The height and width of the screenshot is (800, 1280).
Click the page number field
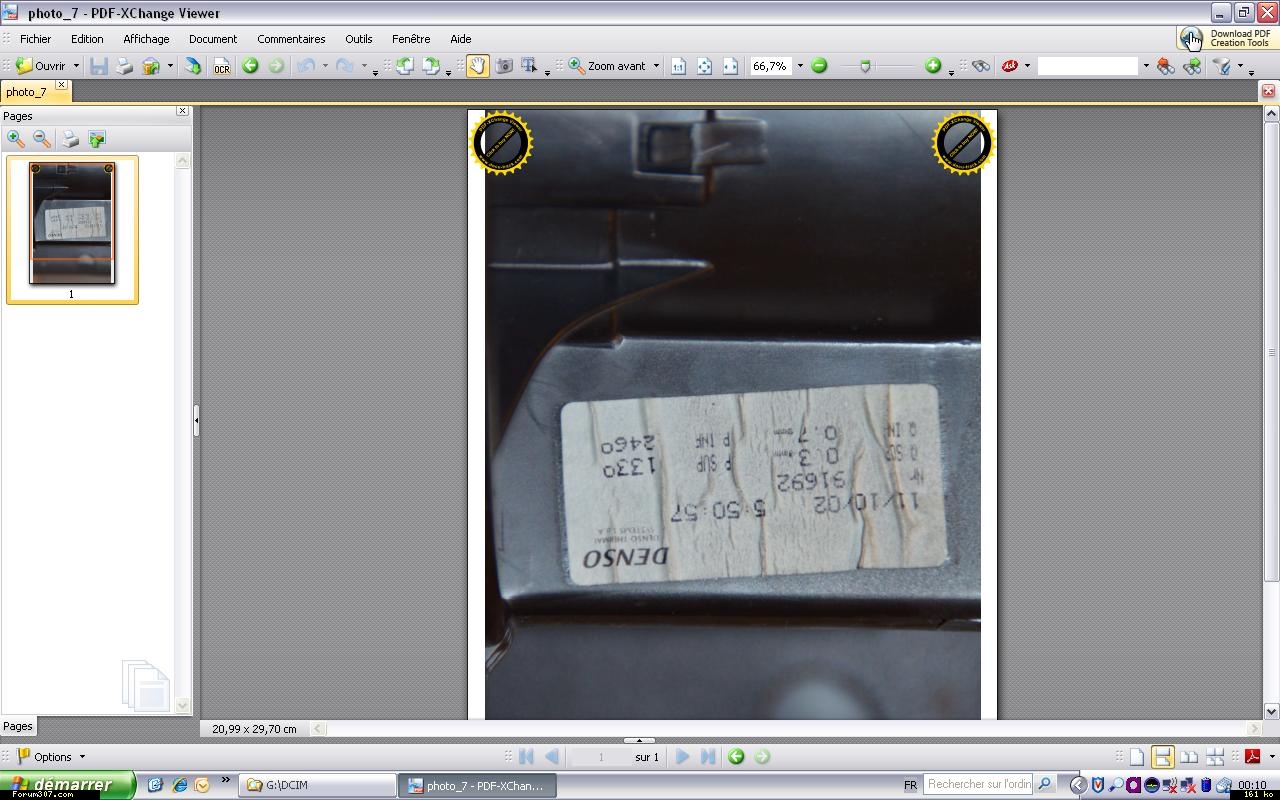tap(600, 757)
